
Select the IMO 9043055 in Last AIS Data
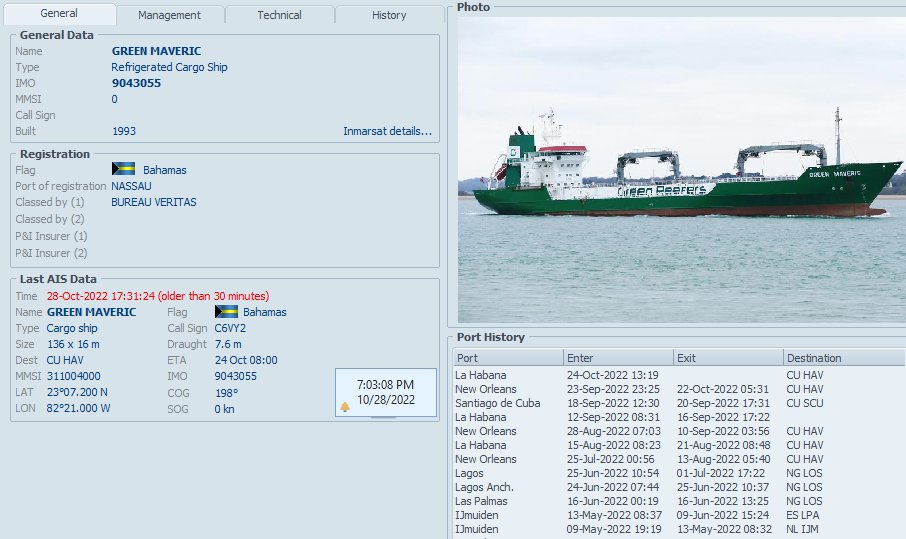coord(236,376)
